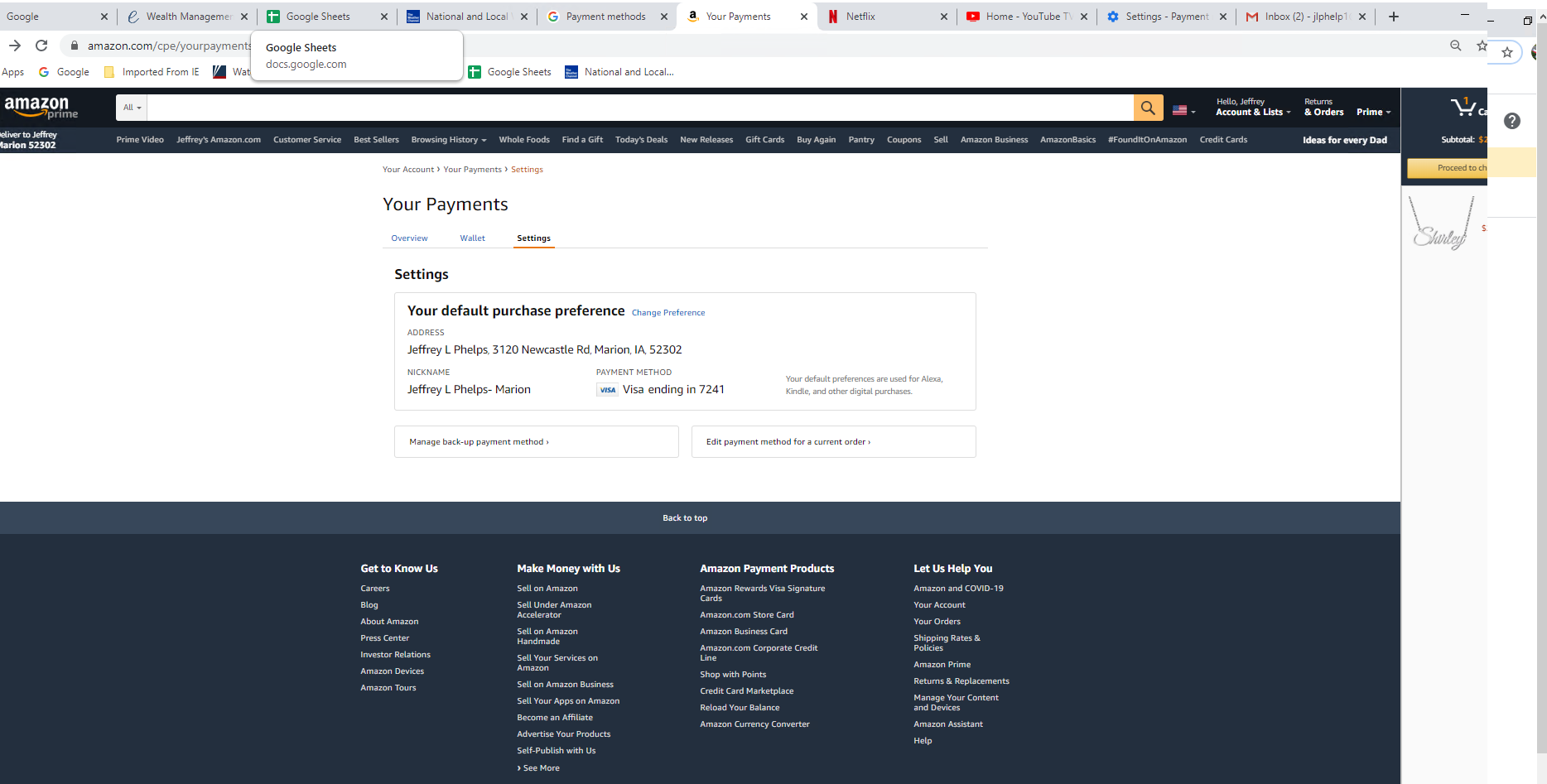Select the Settings payments tab
Screen dimensions: 1547x784
tap(533, 238)
